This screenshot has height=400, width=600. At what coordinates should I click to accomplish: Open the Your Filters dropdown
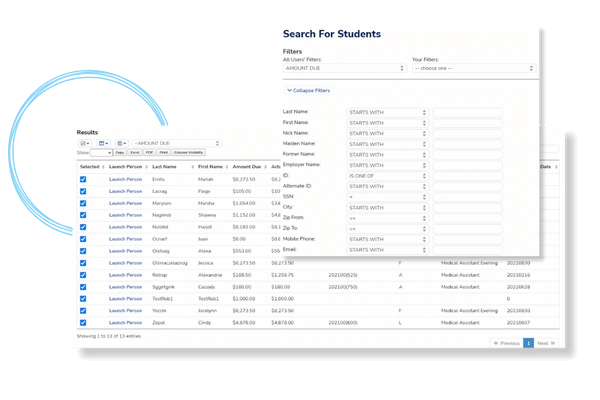tap(474, 68)
